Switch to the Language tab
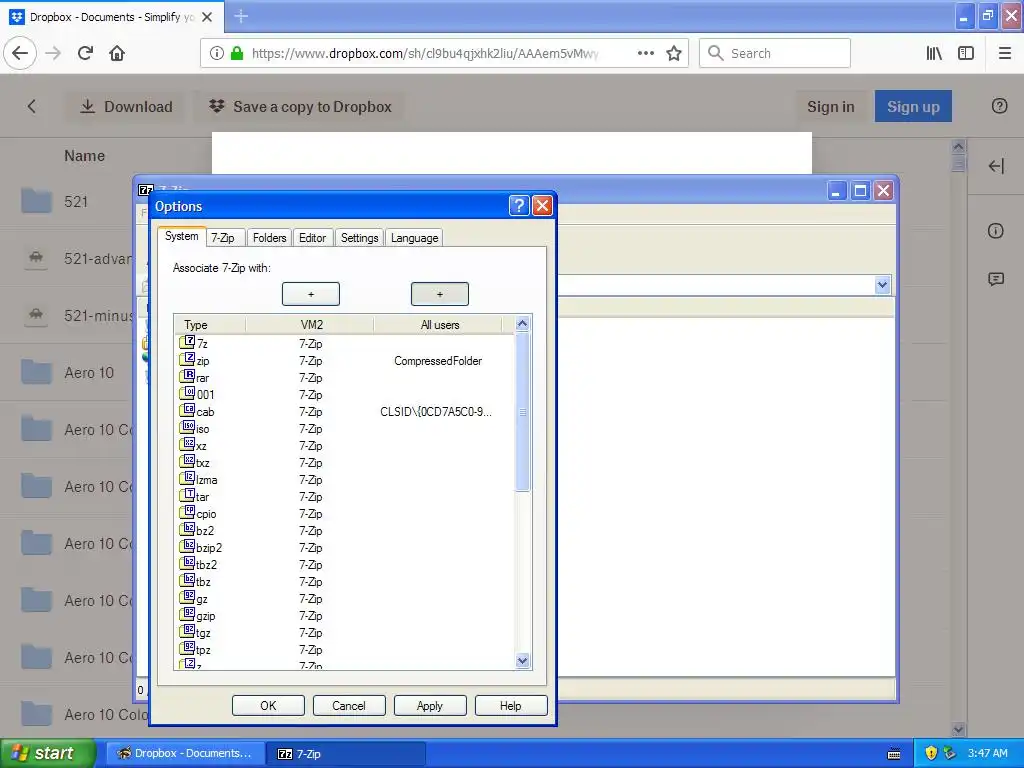This screenshot has height=768, width=1024. [x=414, y=238]
